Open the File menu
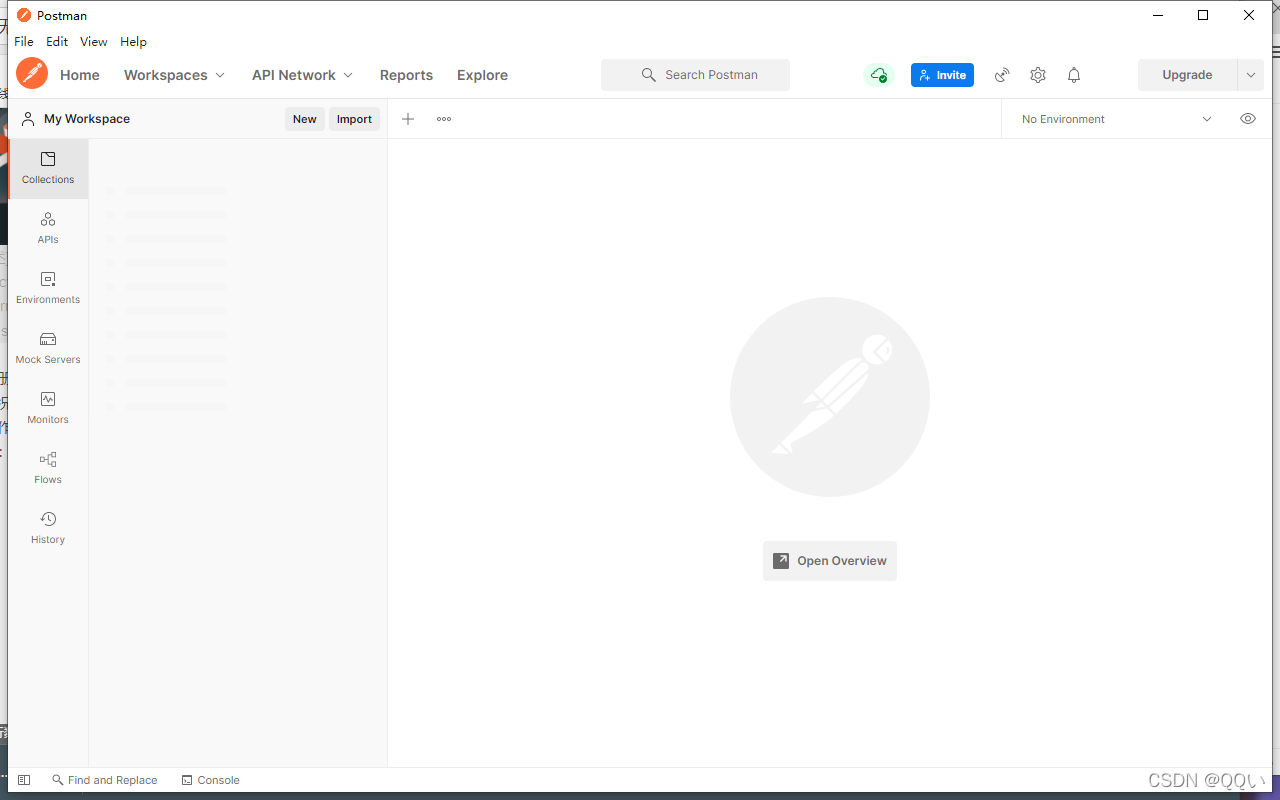This screenshot has height=800, width=1280. [24, 42]
